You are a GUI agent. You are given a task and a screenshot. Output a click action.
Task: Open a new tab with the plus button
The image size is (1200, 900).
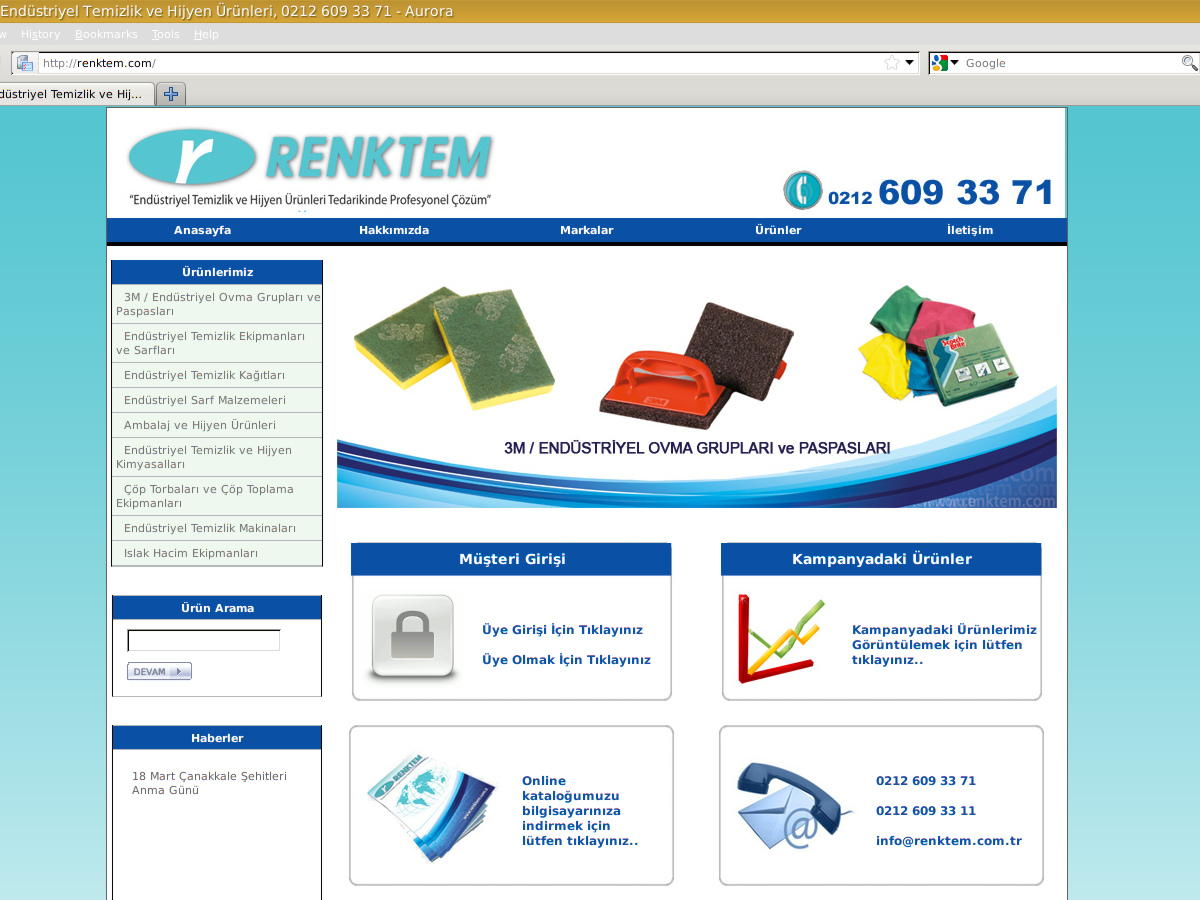click(172, 94)
